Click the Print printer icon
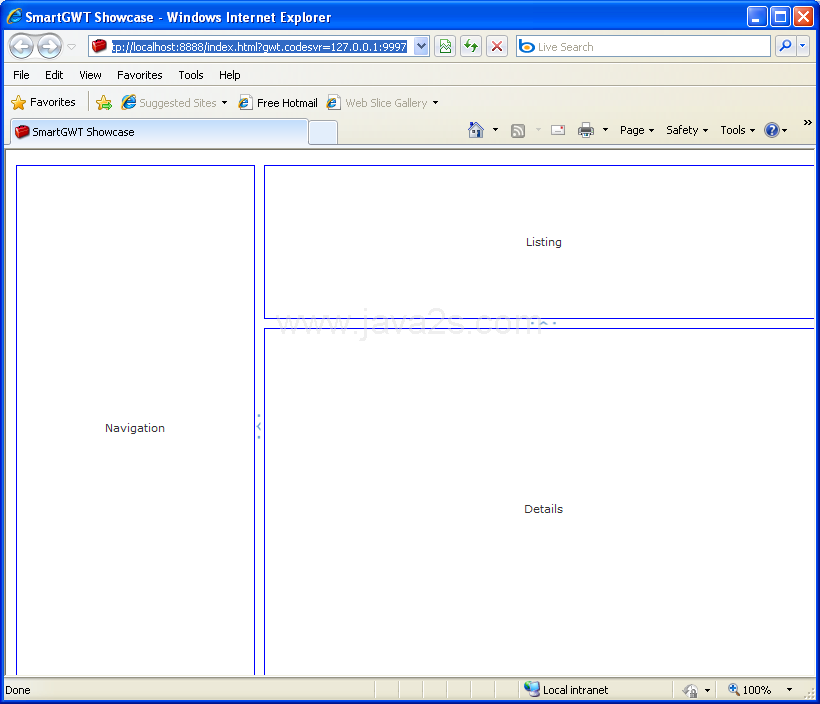820x704 pixels. (x=586, y=130)
